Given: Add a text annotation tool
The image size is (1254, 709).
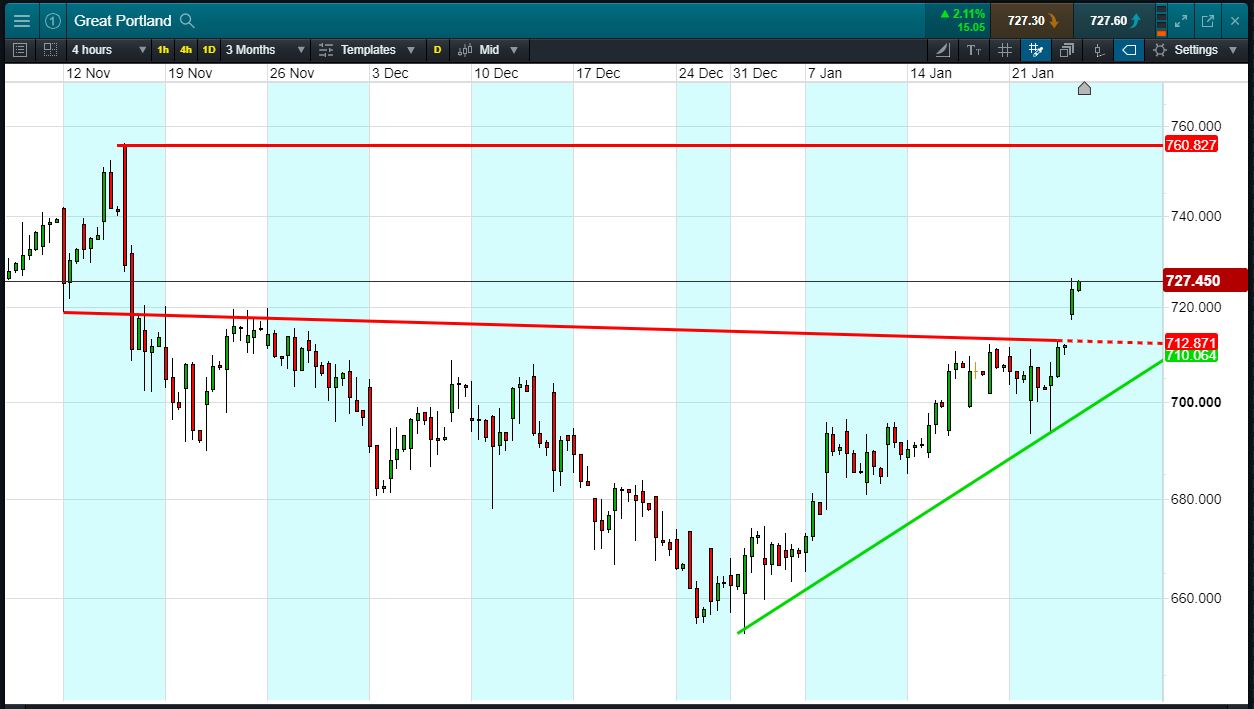Looking at the screenshot, I should click(974, 50).
